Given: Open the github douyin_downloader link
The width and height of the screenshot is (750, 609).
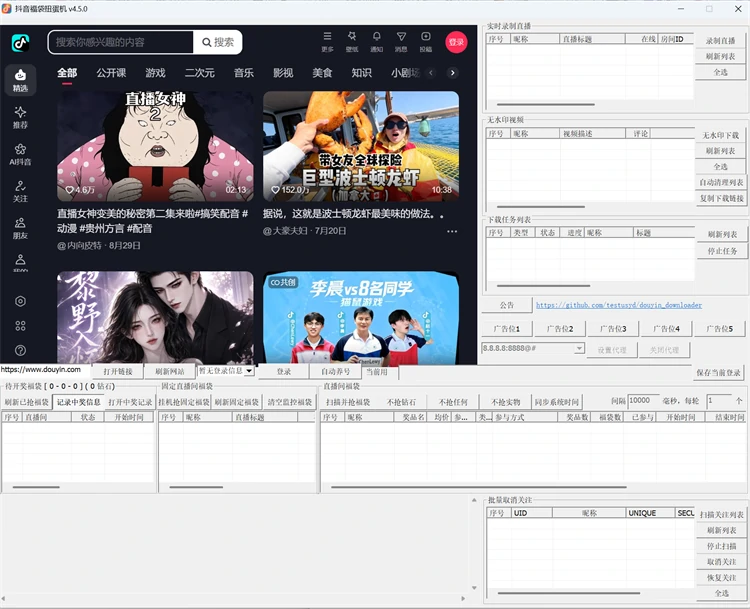Looking at the screenshot, I should coord(619,305).
